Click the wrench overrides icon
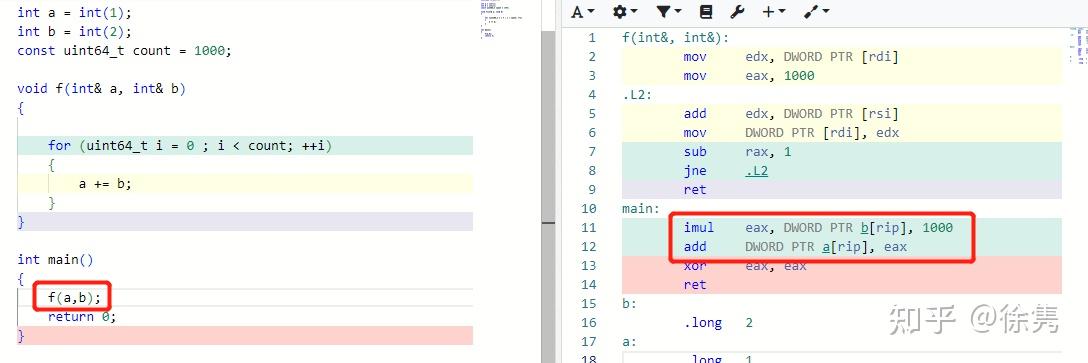1088x363 pixels. coord(738,11)
